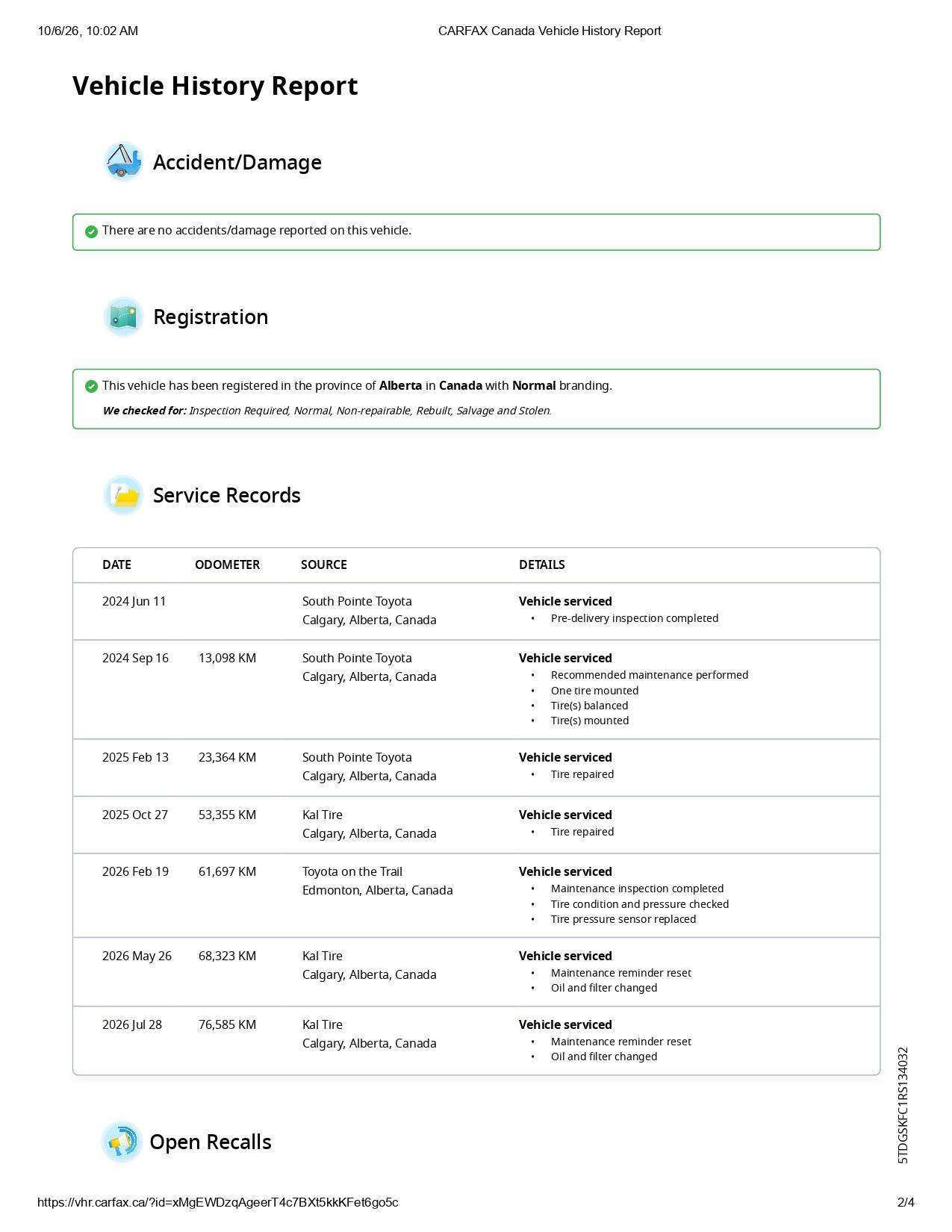Click the megaphone icon beside Open Recalls
The width and height of the screenshot is (952, 1232).
tap(122, 1142)
